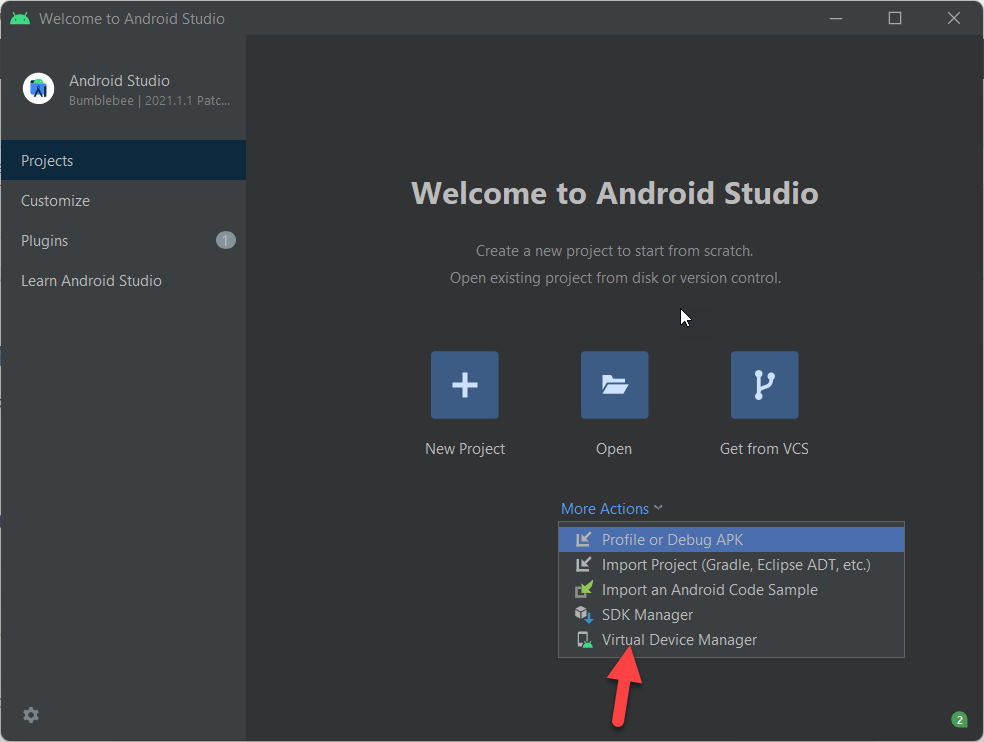This screenshot has width=984, height=742.
Task: Maximize the Android Studio welcome window
Action: tap(895, 18)
